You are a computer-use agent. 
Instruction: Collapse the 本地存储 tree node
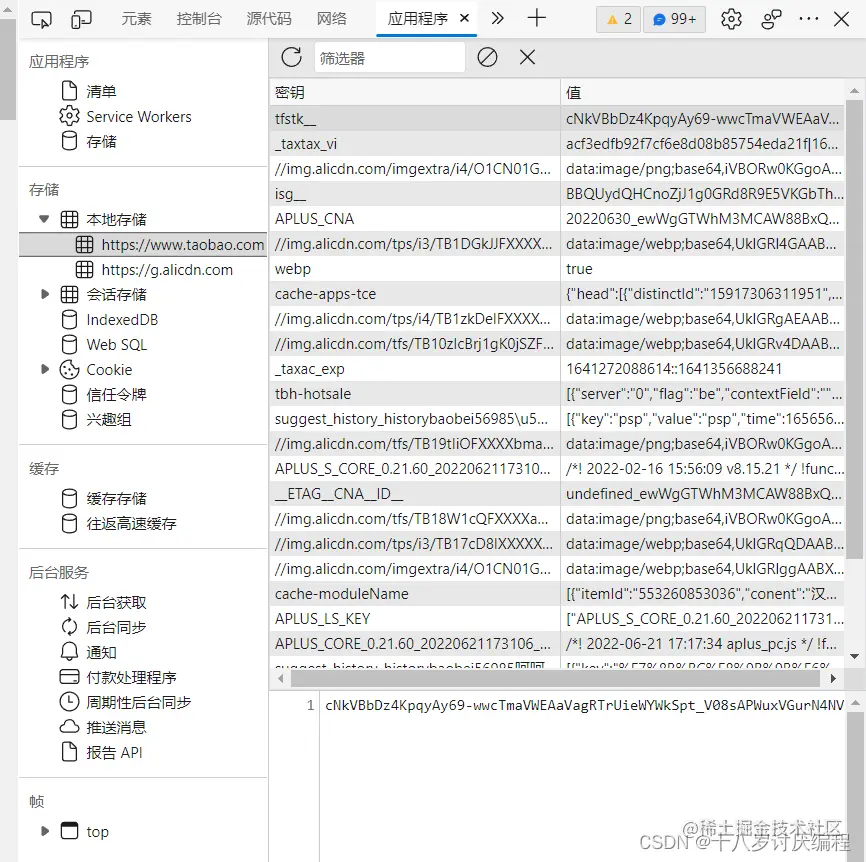(x=43, y=218)
